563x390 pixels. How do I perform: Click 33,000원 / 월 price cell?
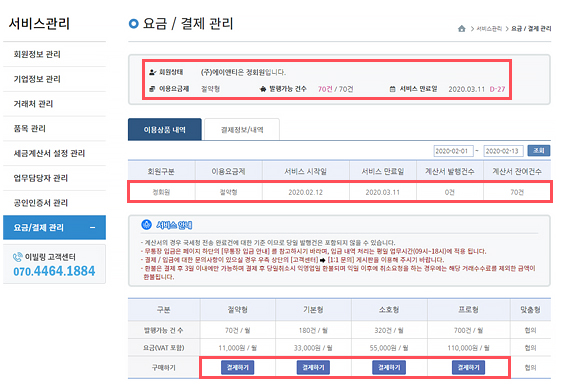click(313, 348)
